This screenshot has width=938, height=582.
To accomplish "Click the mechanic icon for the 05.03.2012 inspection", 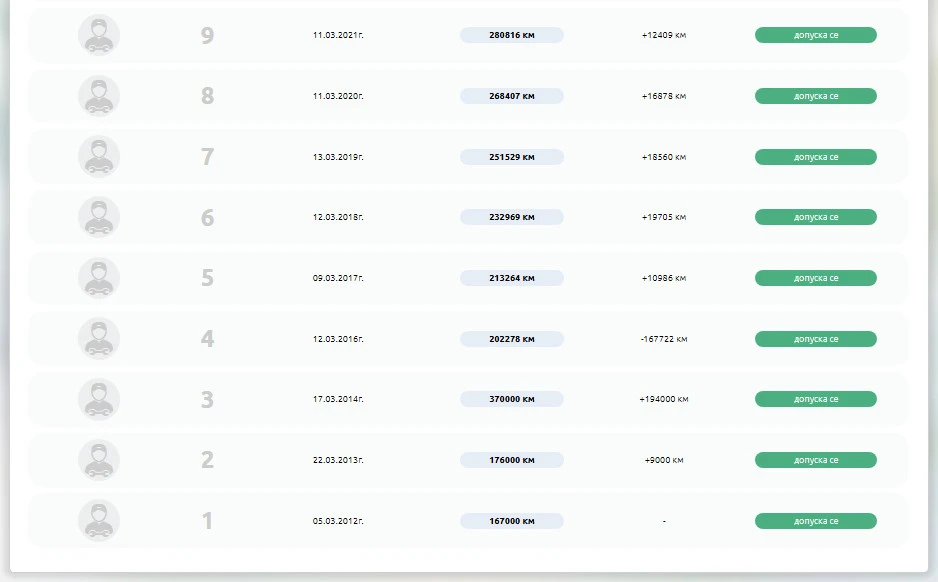I will (99, 521).
